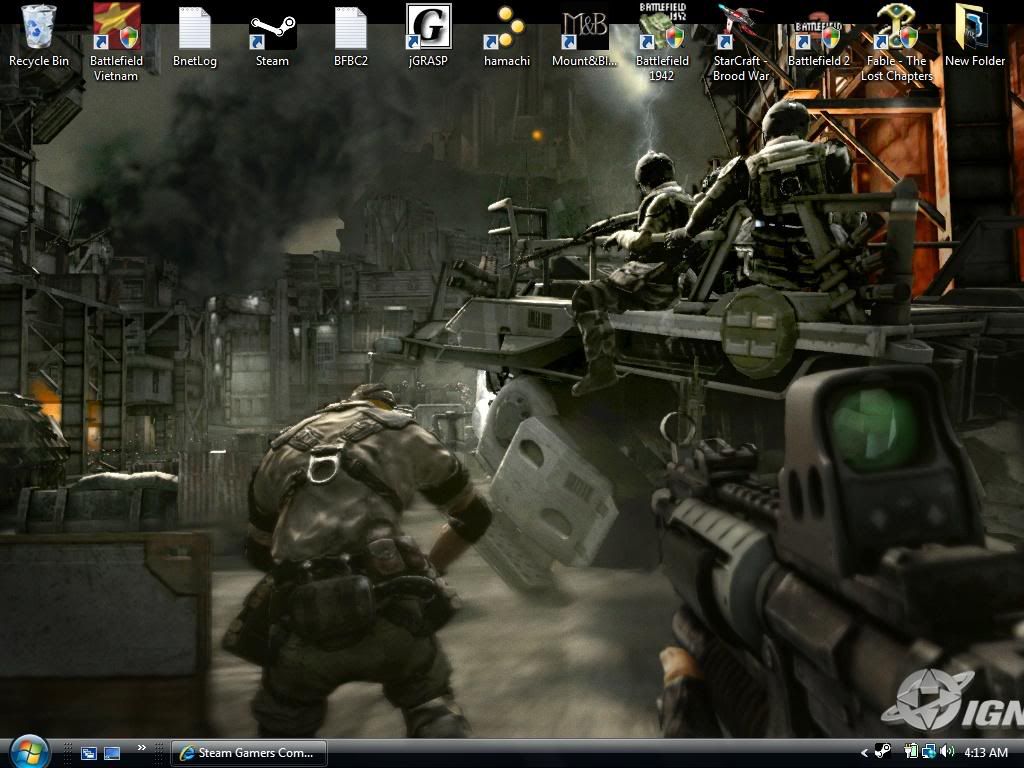This screenshot has width=1024, height=768.
Task: Open the volume speaker tray icon
Action: (947, 752)
